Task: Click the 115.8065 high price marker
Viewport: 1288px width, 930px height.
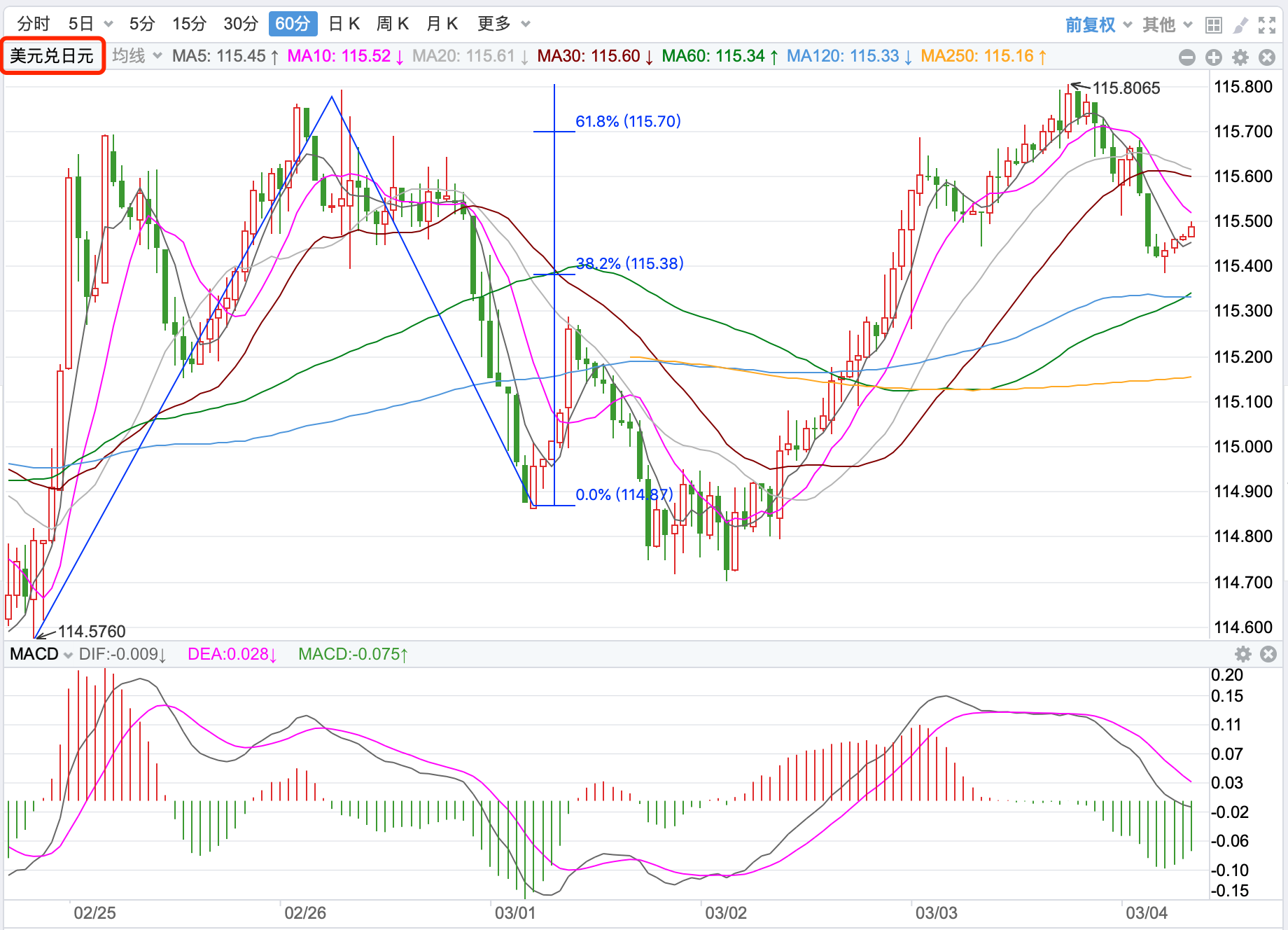Action: coord(1126,88)
